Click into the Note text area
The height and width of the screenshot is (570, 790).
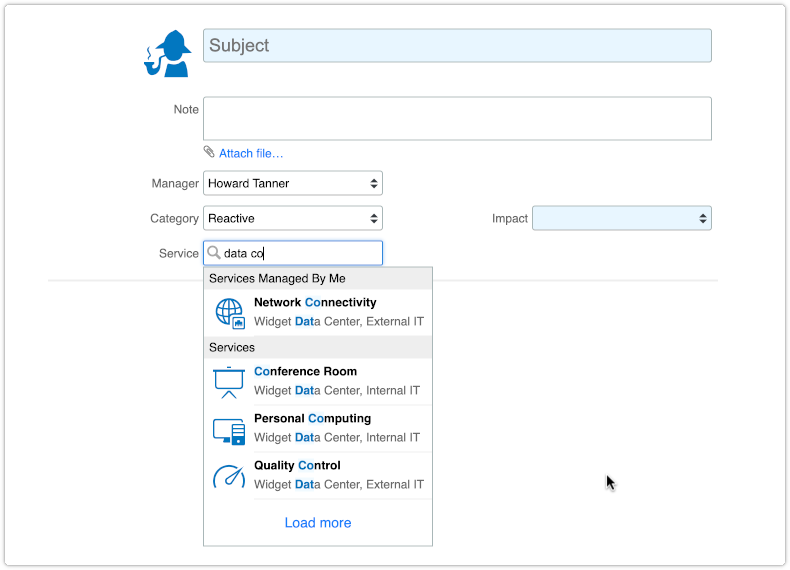pos(457,118)
